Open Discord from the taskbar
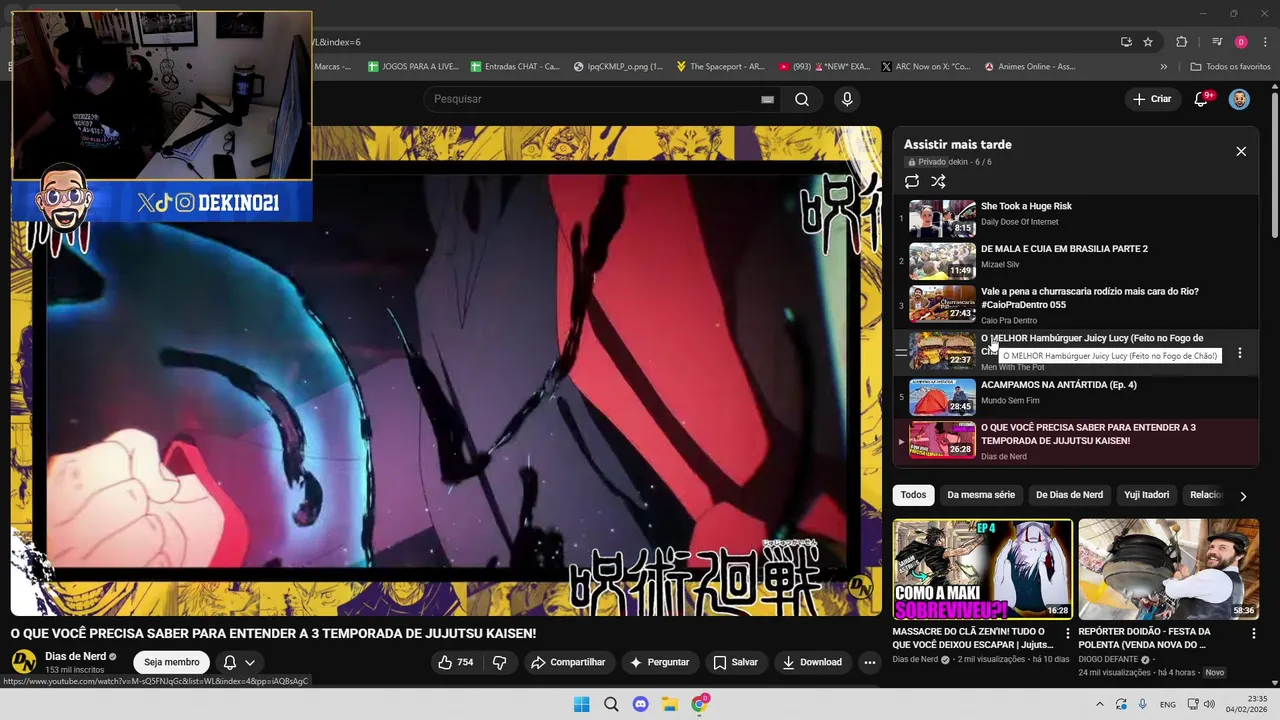Screen dimensions: 1280x720 tap(640, 705)
